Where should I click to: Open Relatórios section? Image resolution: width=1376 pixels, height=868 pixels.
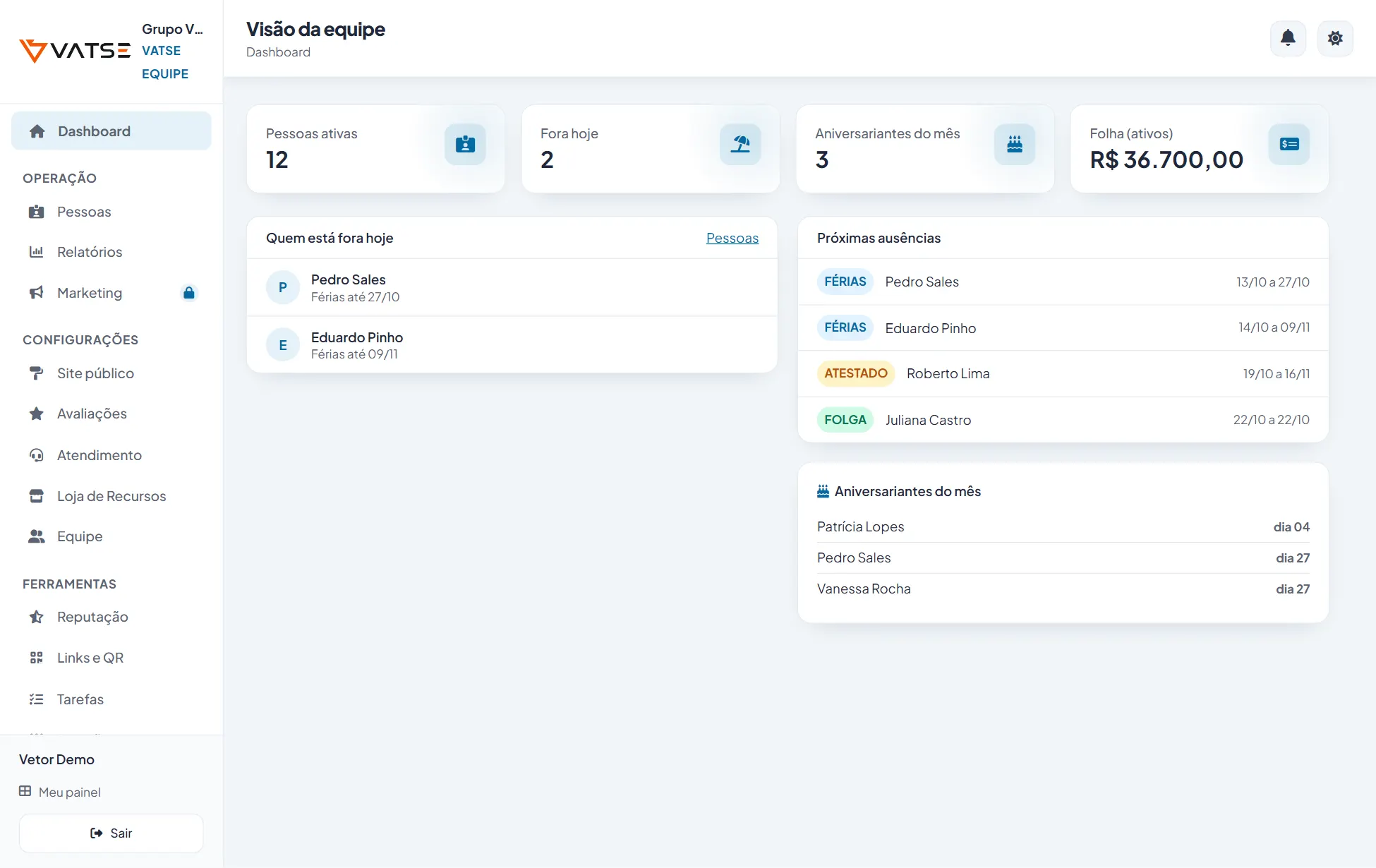click(111, 252)
